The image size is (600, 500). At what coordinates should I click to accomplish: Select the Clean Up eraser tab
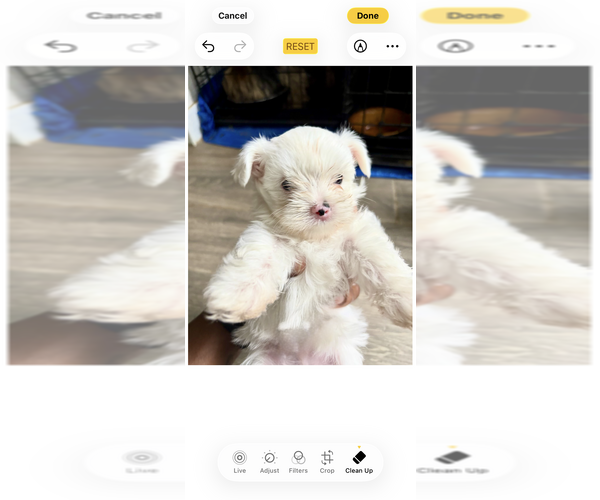[x=359, y=462]
